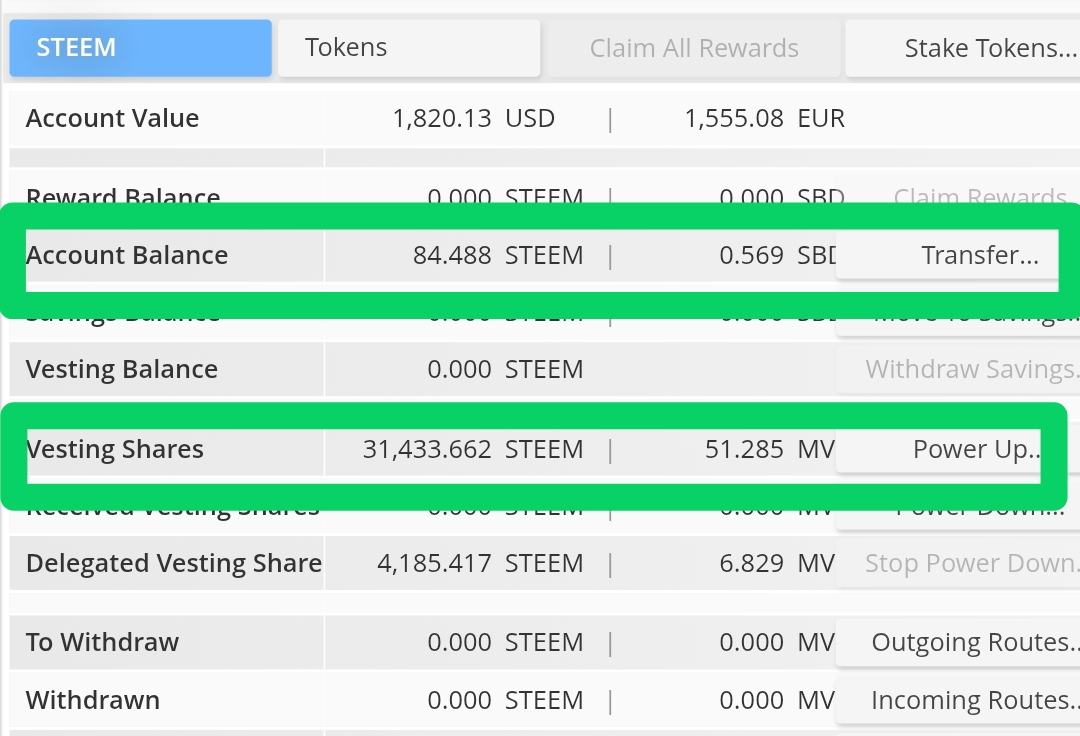Click Stop Power Down button
The width and height of the screenshot is (1080, 736).
(x=958, y=564)
